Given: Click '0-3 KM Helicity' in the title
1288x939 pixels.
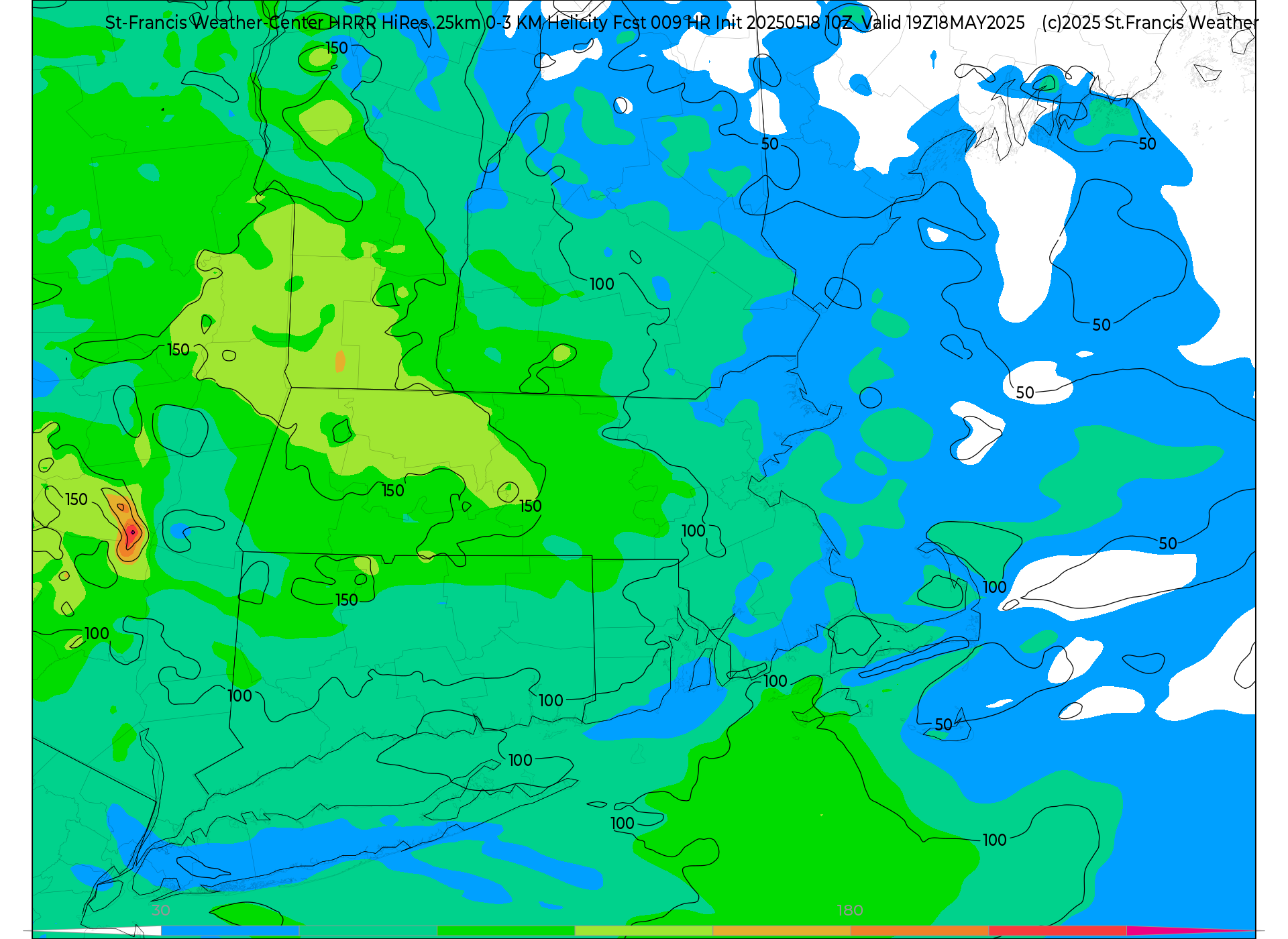Looking at the screenshot, I should 547,23.
